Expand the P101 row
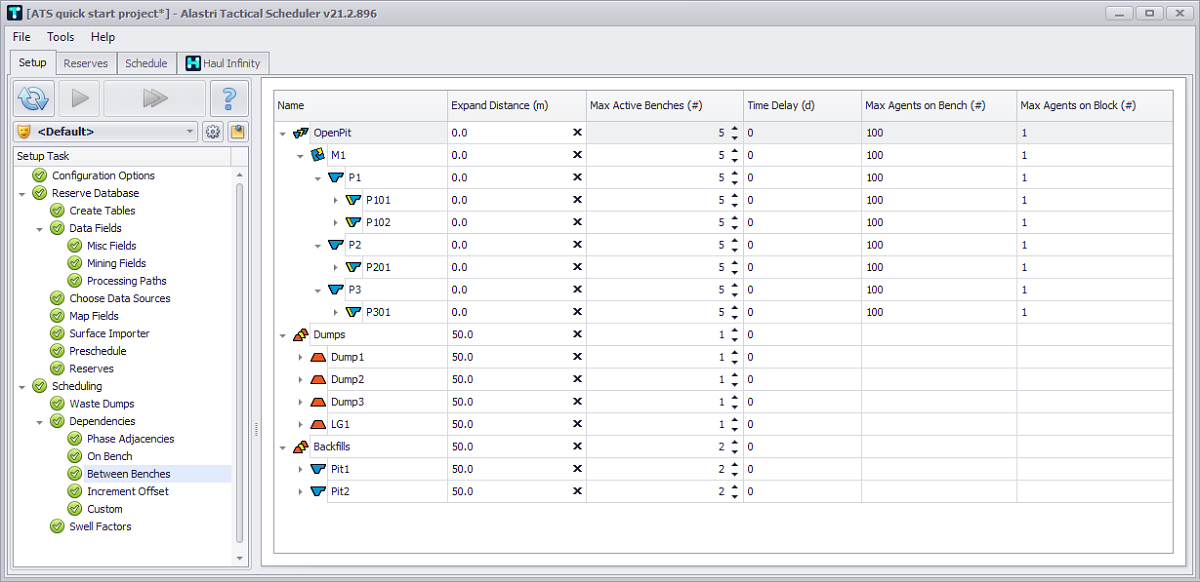The height and width of the screenshot is (582, 1200). [x=336, y=200]
